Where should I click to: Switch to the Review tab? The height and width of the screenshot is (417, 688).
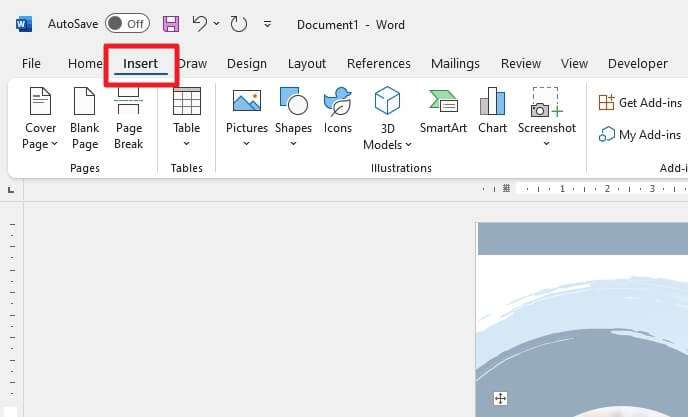click(521, 64)
